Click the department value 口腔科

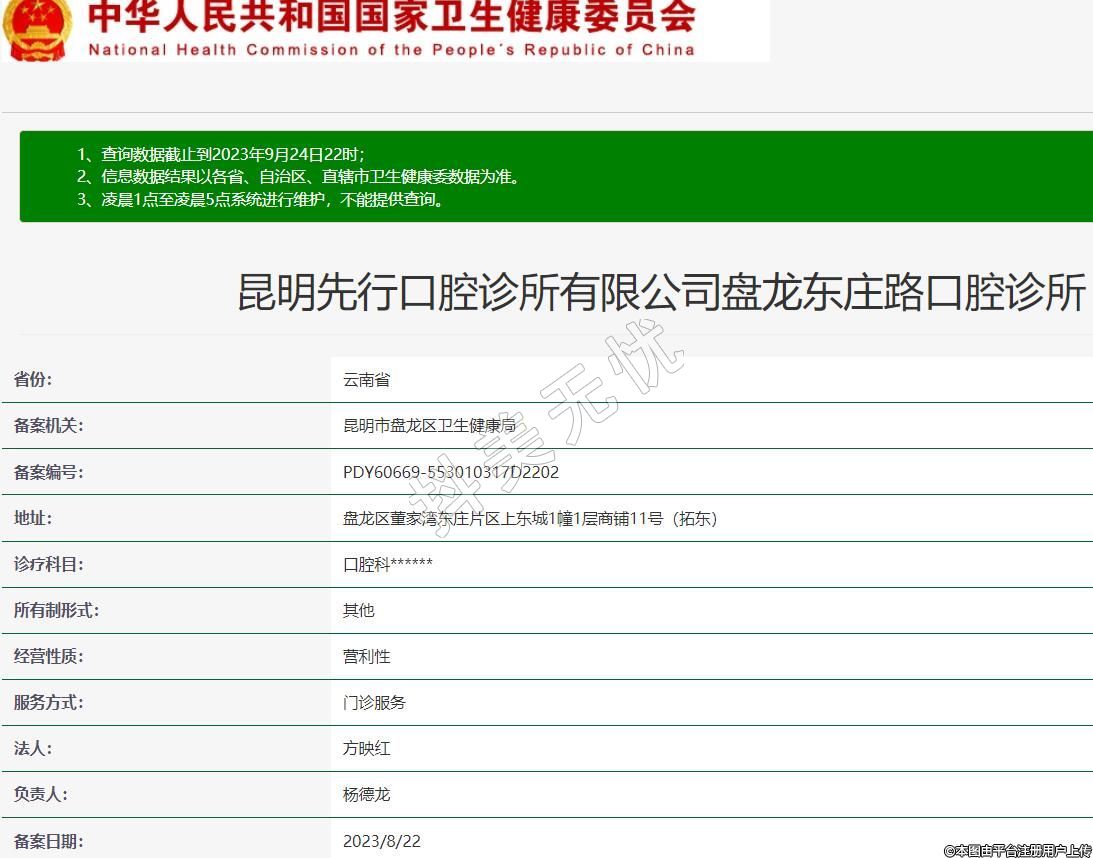point(388,564)
